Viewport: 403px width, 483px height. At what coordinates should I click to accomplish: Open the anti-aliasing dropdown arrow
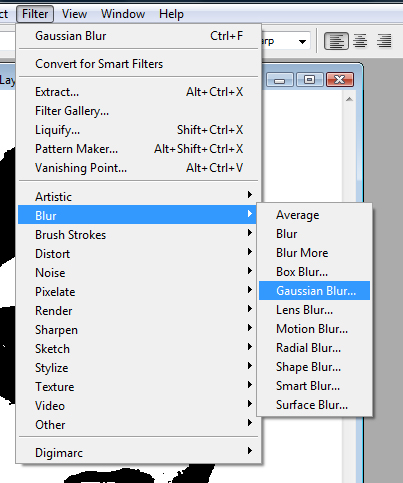click(302, 42)
